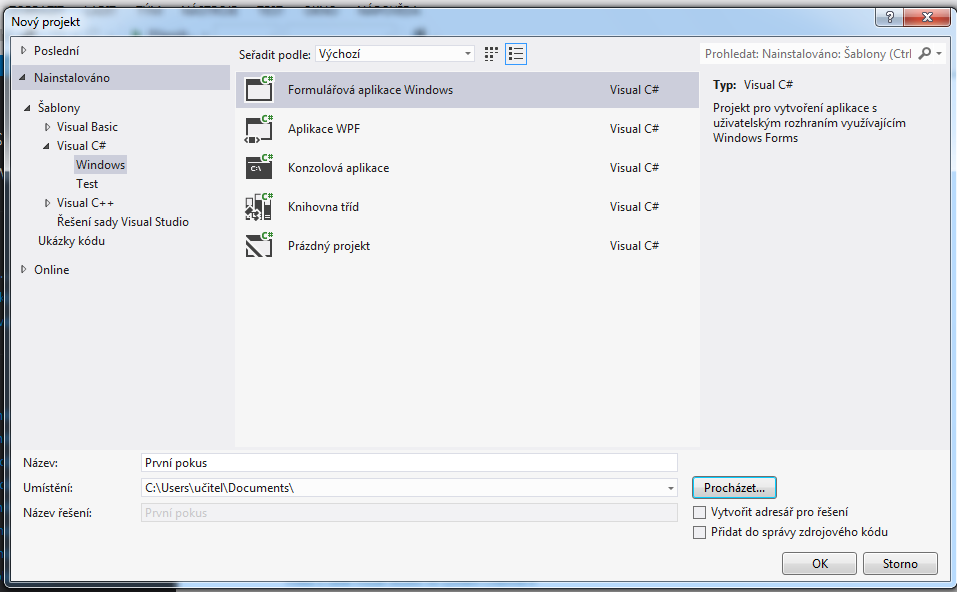Expand the Visual Basic node

point(47,127)
